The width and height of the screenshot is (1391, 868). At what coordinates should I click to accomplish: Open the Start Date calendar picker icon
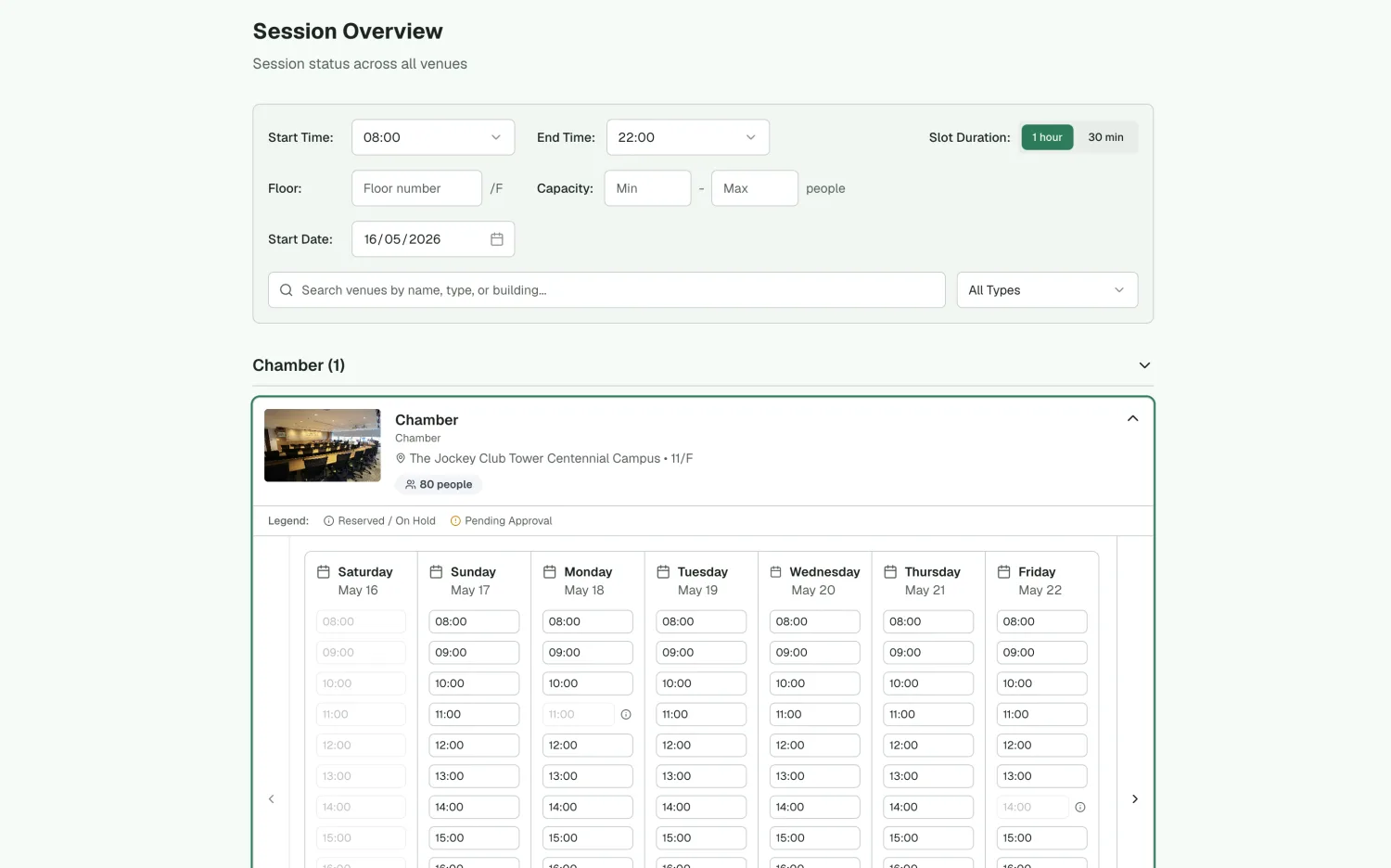pos(496,239)
